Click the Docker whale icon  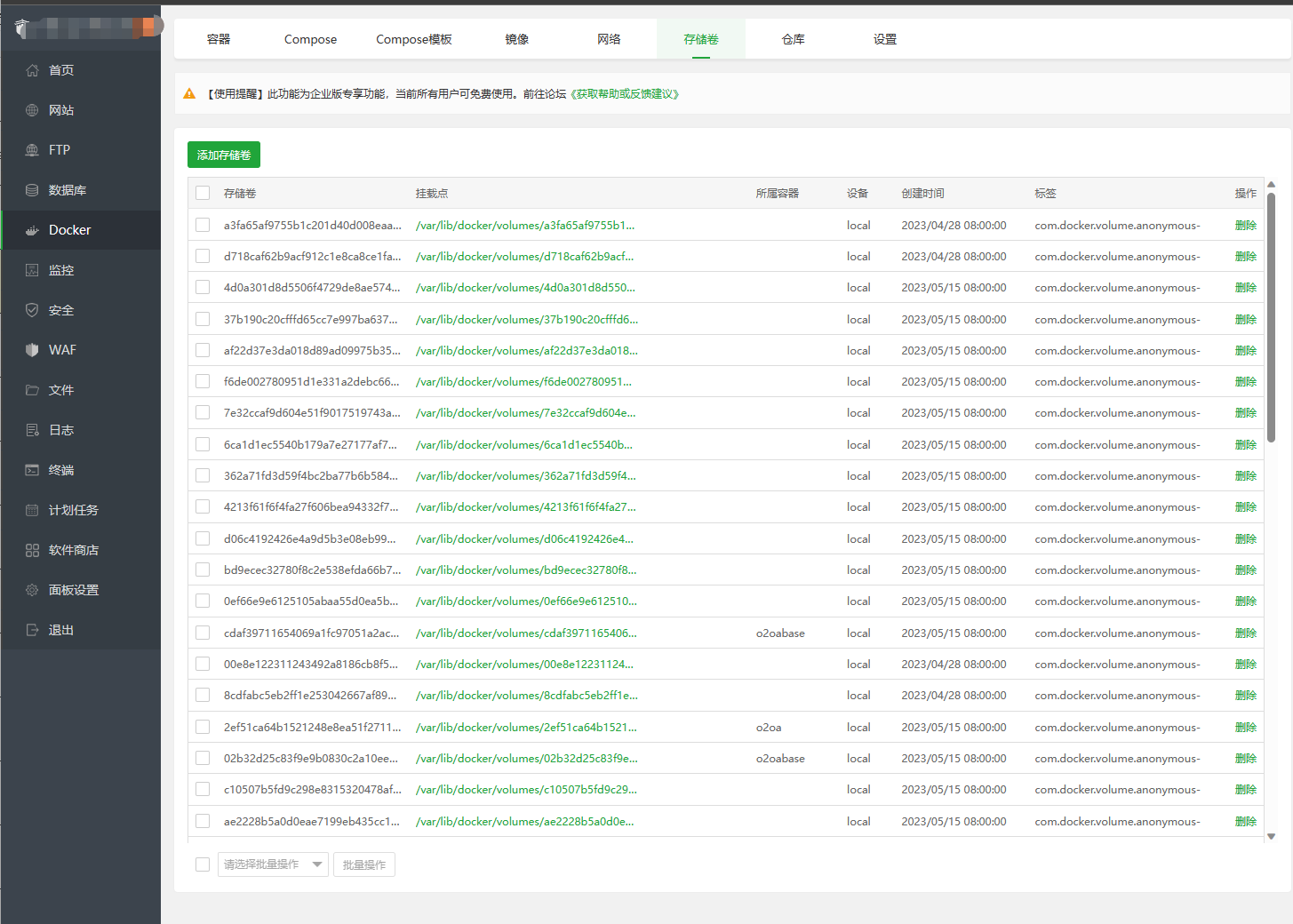click(x=32, y=230)
